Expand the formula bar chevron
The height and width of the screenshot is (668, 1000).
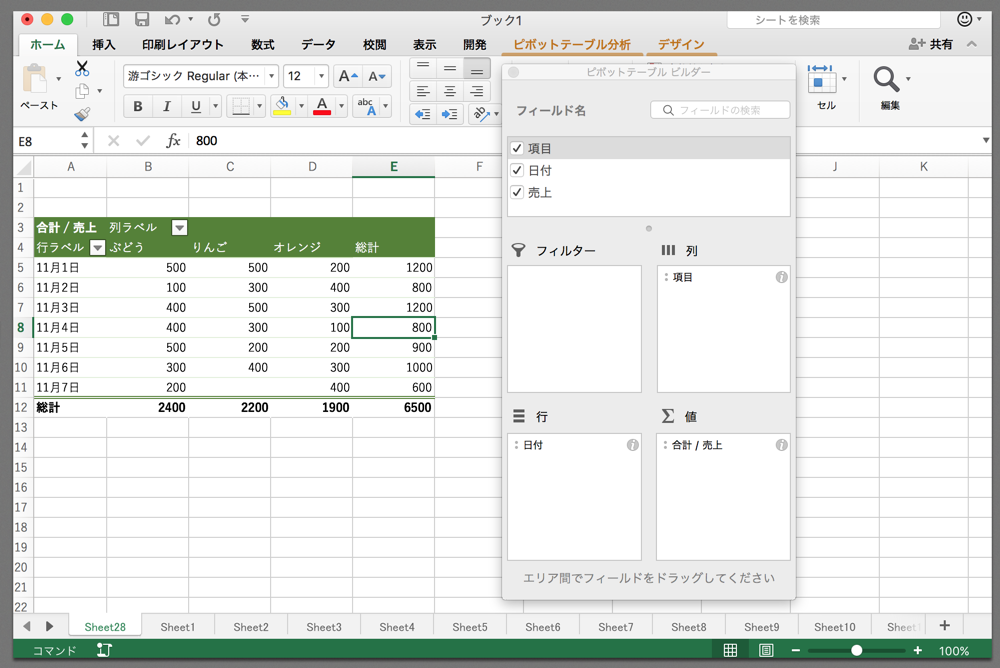985,140
